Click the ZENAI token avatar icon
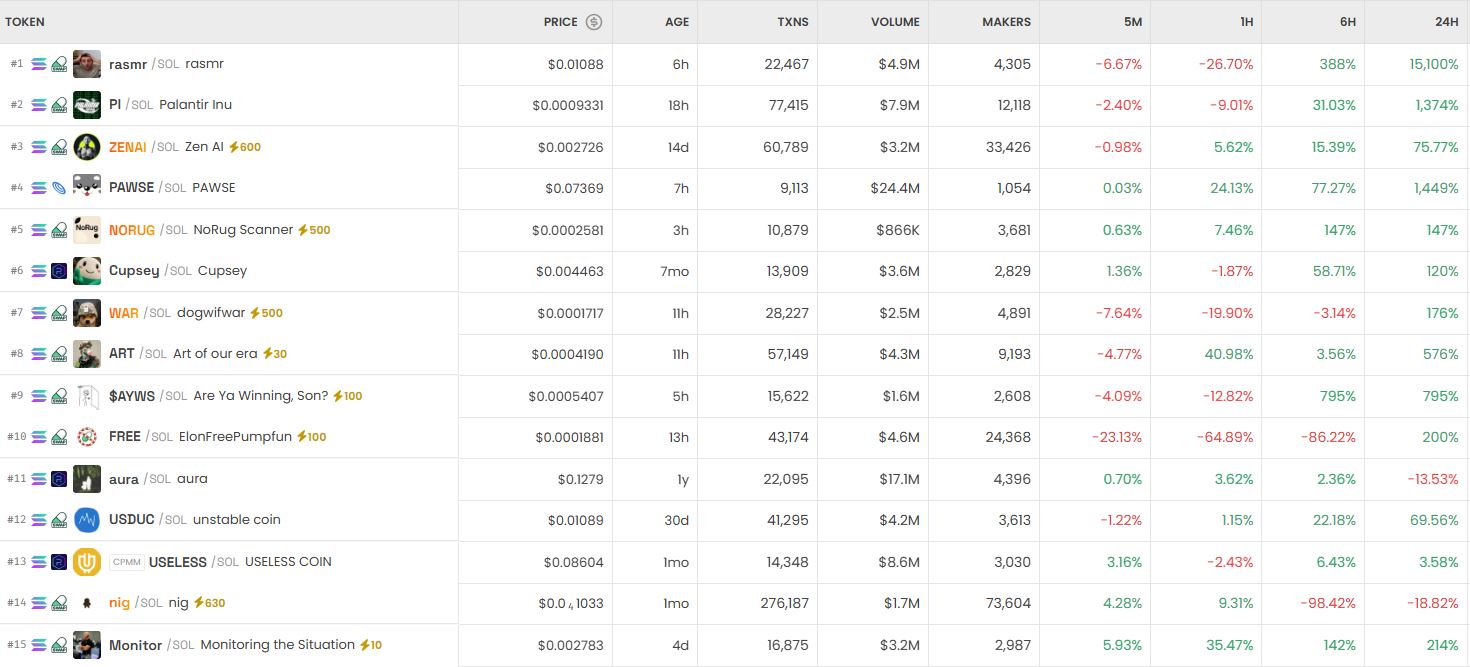This screenshot has height=667, width=1470. click(x=87, y=147)
